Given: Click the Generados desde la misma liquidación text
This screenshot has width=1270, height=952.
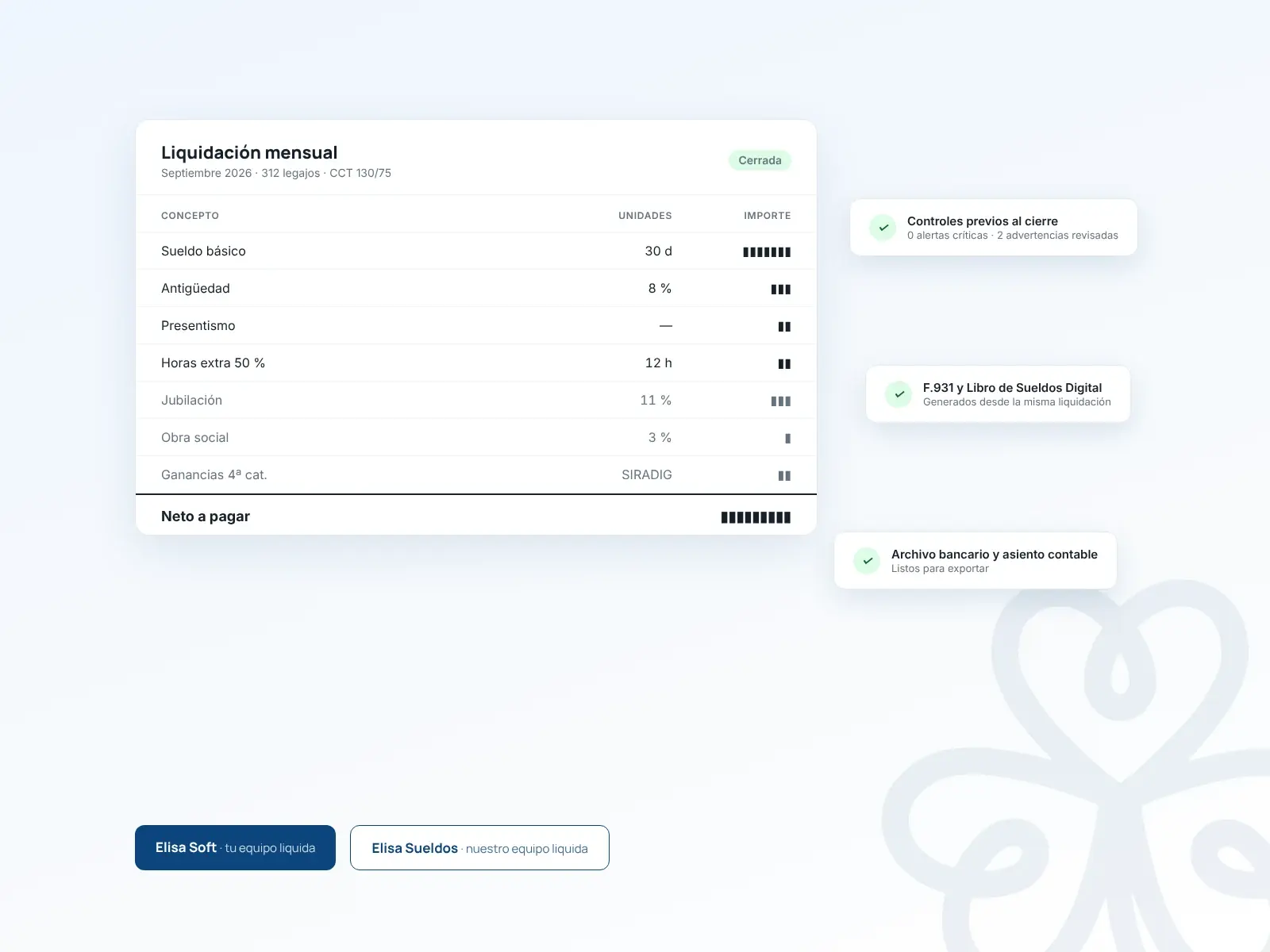Looking at the screenshot, I should click(x=1017, y=402).
